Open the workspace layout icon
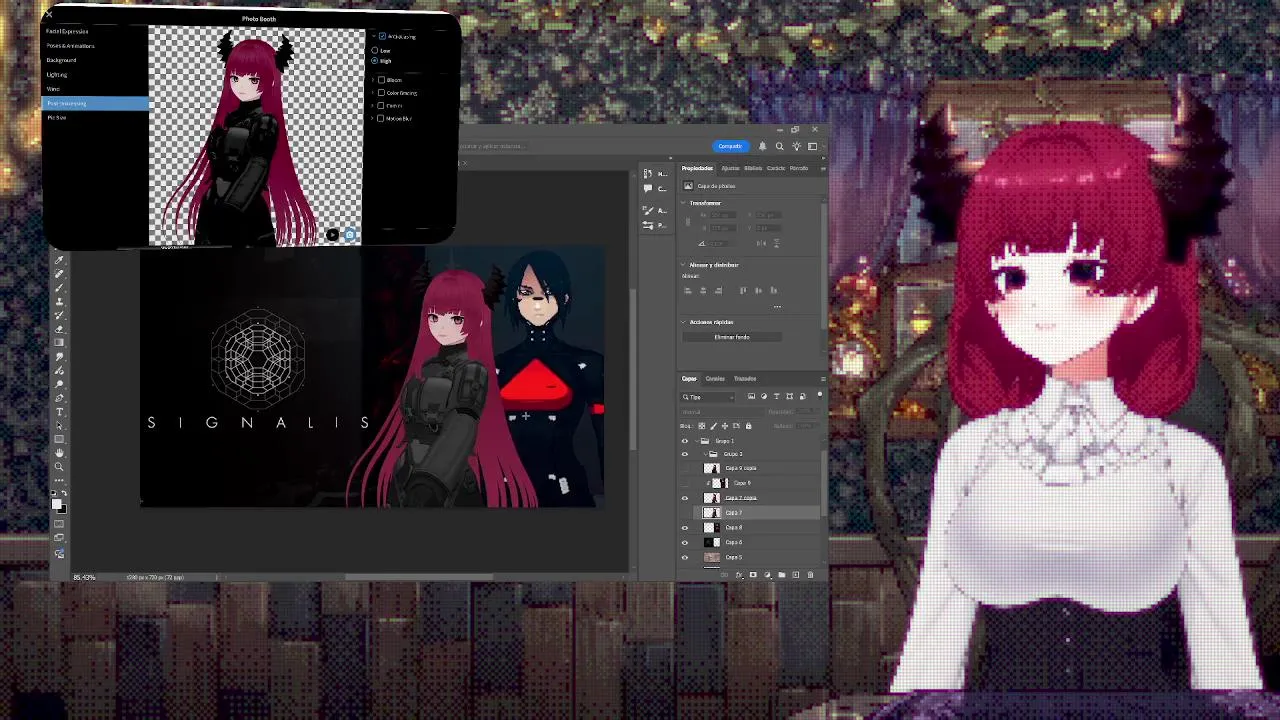Image resolution: width=1280 pixels, height=720 pixels. [812, 146]
